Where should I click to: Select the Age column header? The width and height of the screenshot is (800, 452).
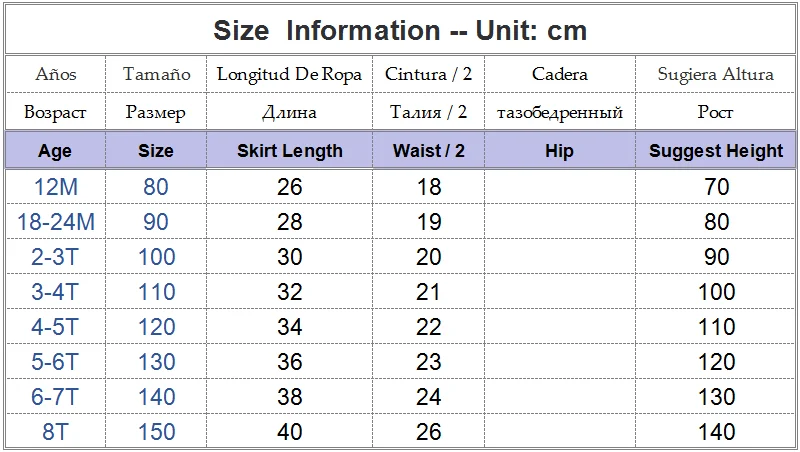click(55, 150)
